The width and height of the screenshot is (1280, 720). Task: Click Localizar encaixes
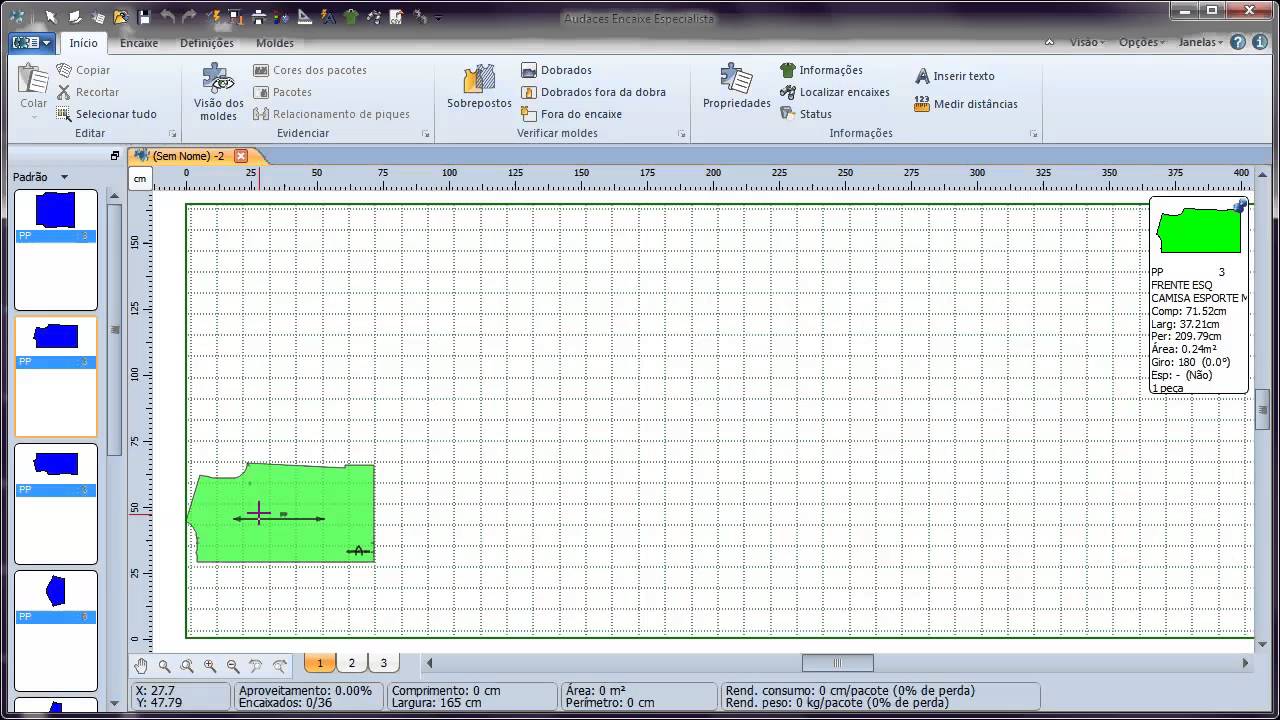click(835, 92)
